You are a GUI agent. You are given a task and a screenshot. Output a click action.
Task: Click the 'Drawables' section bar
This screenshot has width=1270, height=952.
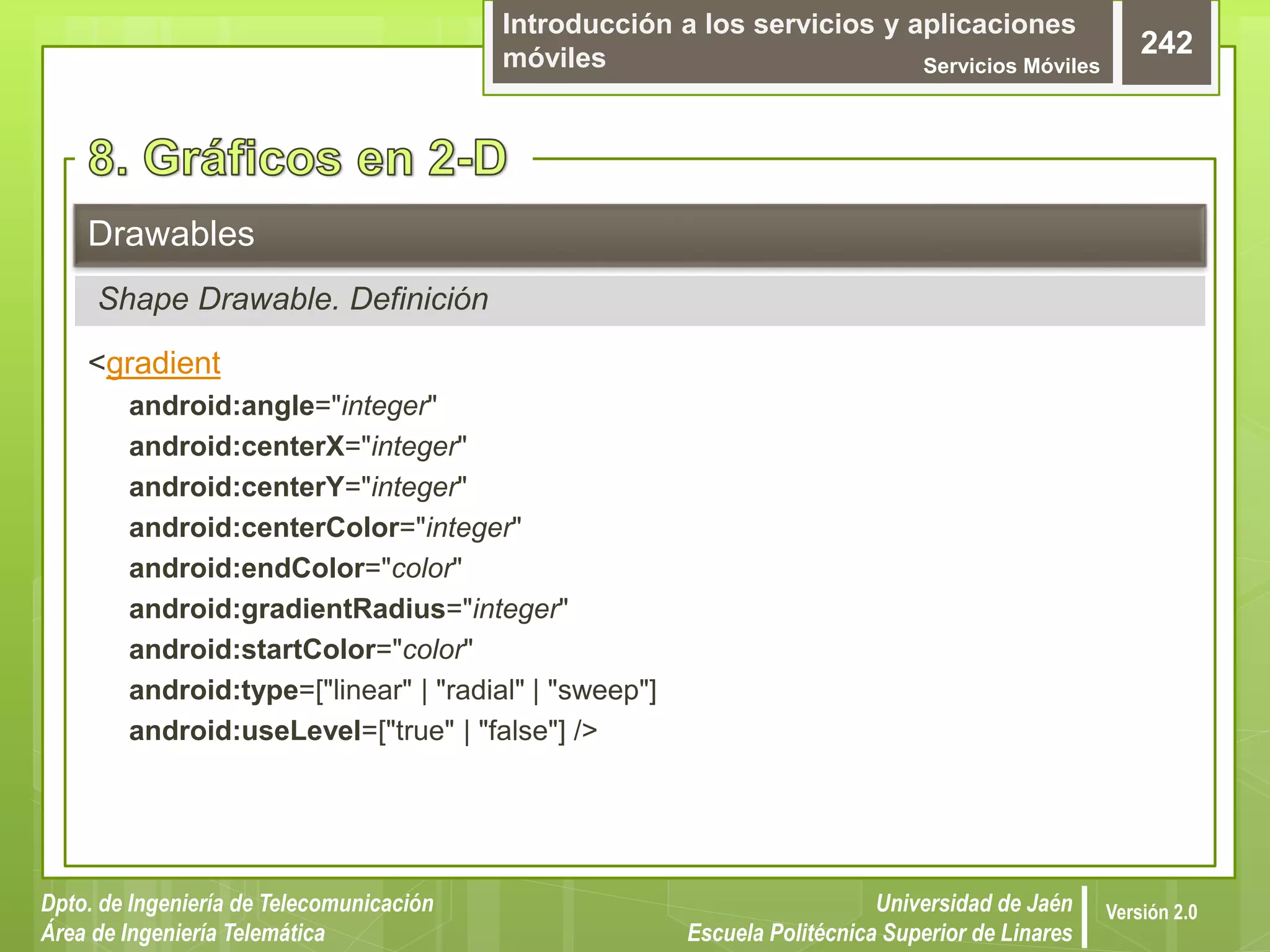tap(639, 236)
